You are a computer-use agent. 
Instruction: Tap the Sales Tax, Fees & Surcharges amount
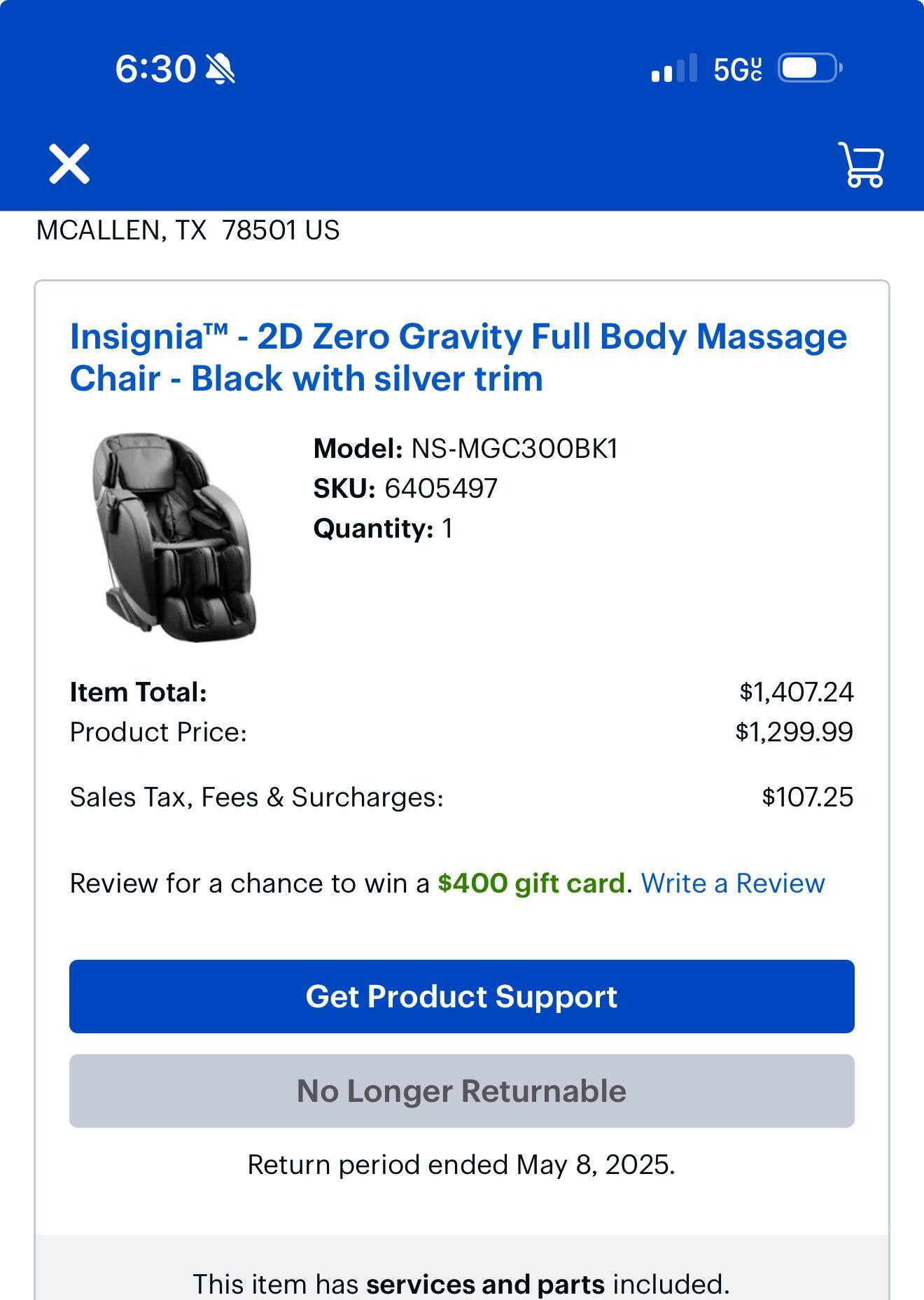[807, 797]
